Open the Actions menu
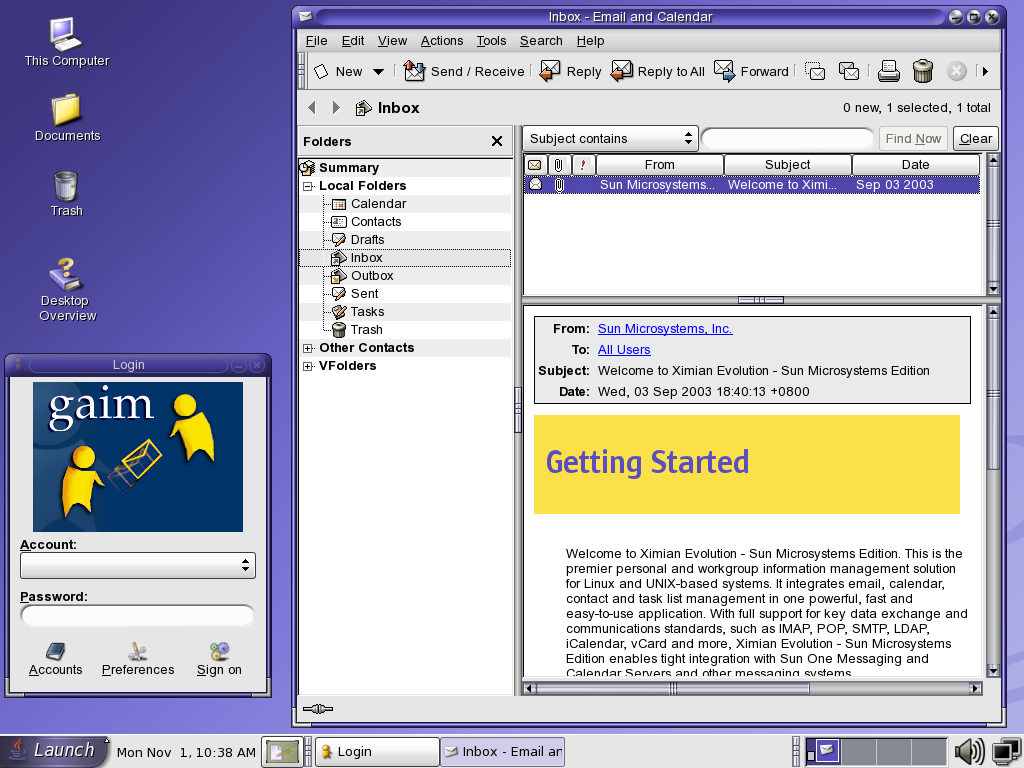 [441, 40]
